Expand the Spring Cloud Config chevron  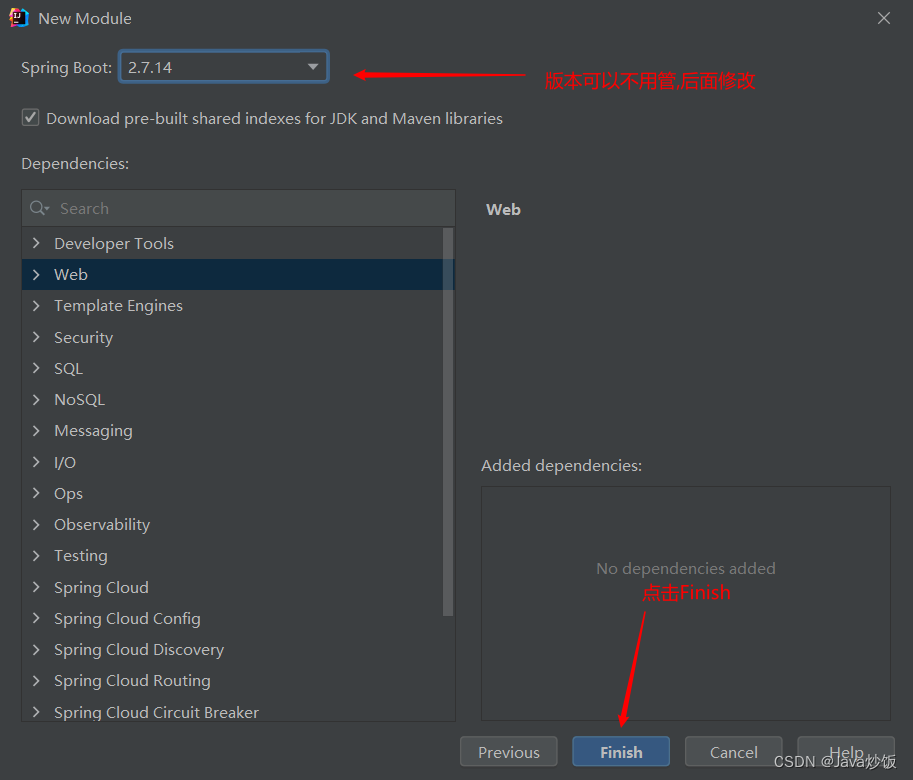click(x=36, y=618)
